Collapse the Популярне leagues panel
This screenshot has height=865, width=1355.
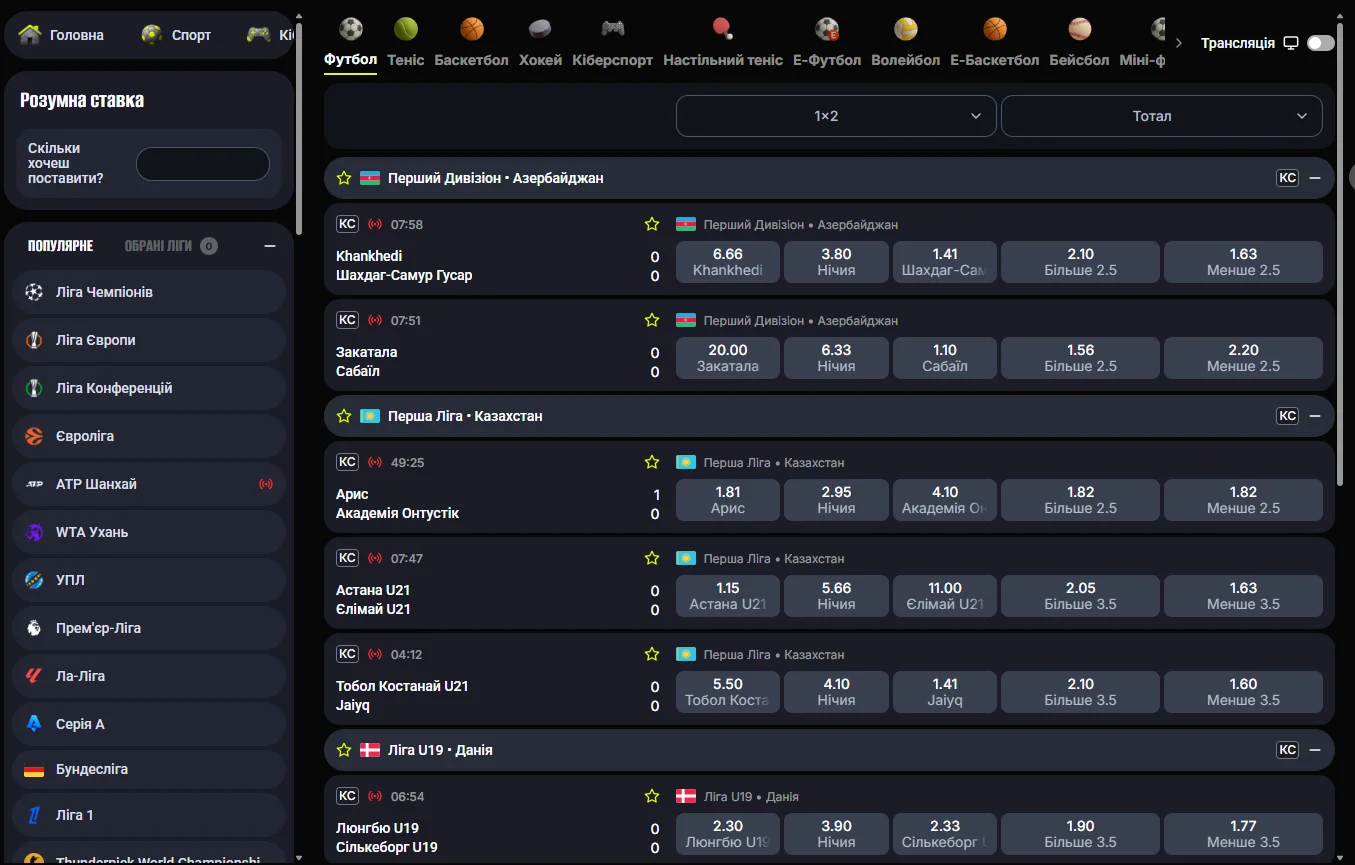(x=270, y=246)
